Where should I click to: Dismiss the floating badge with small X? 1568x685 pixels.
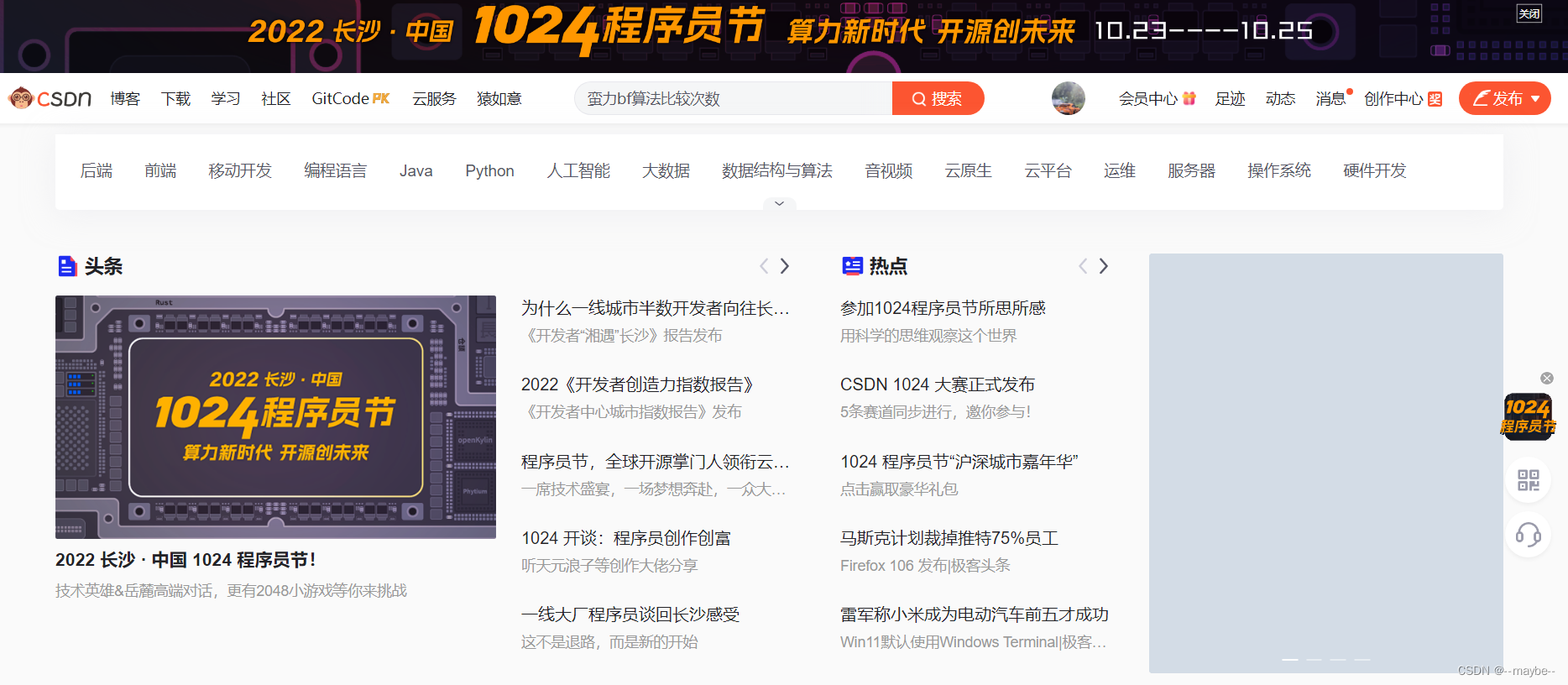(1547, 379)
